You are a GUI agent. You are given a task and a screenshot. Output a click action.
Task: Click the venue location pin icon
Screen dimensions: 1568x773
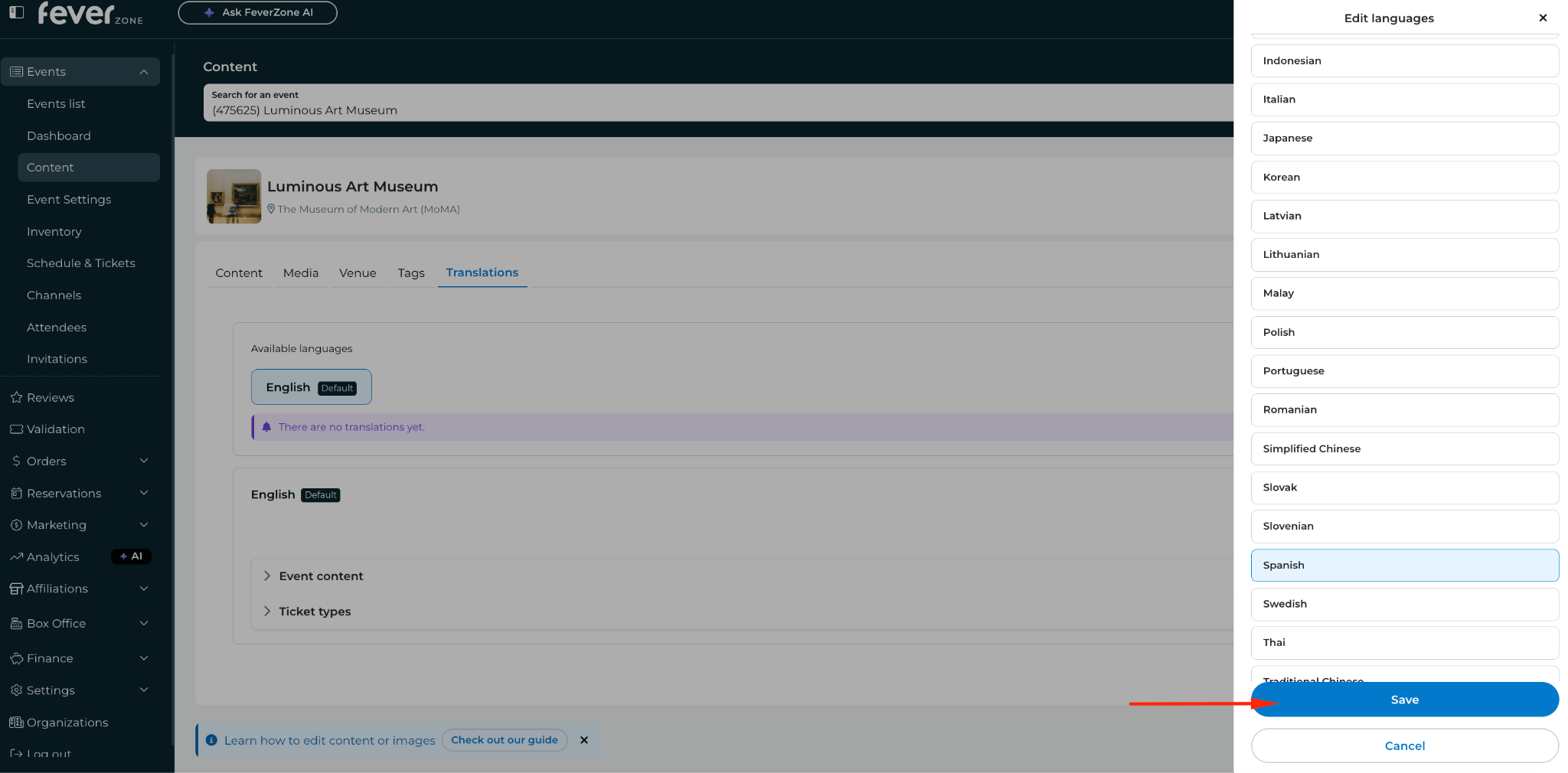(271, 209)
